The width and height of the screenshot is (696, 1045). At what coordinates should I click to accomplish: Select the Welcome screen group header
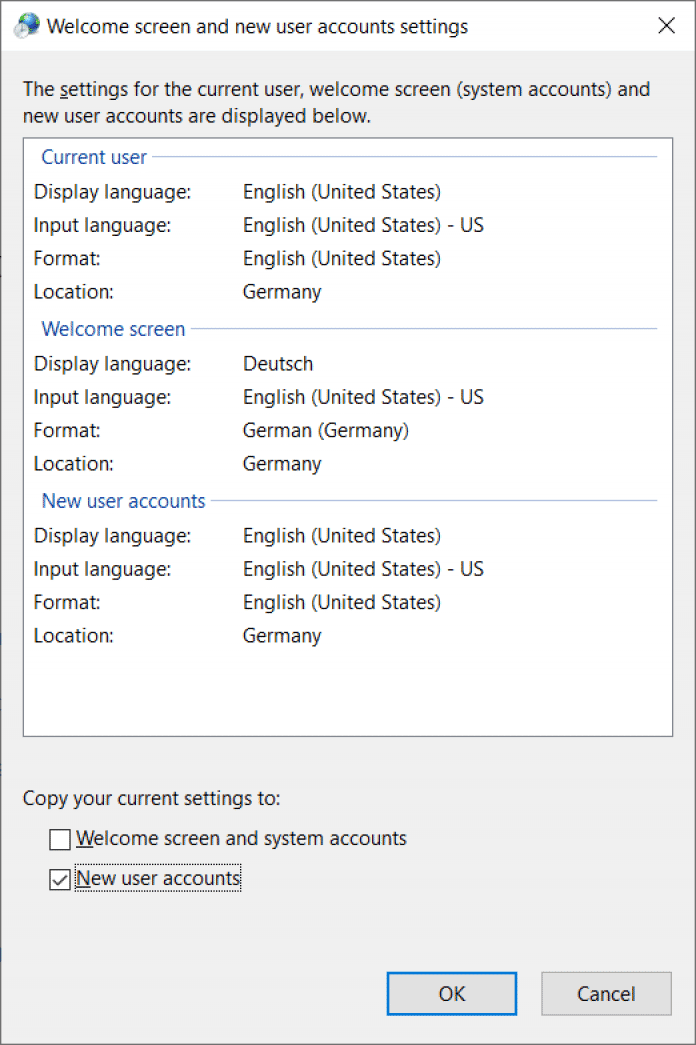click(x=113, y=329)
